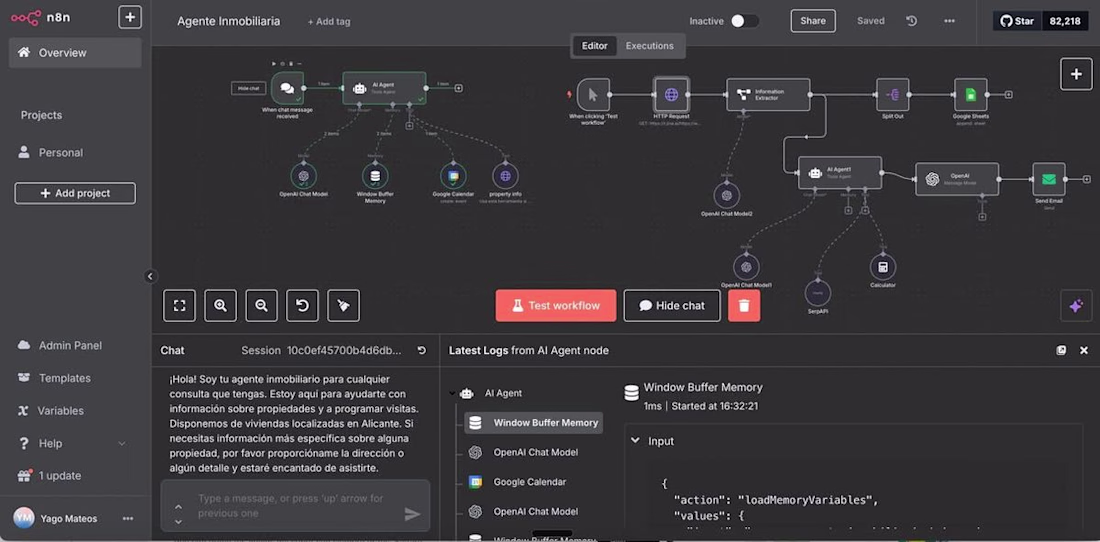Select the SerpAPI node
The height and width of the screenshot is (542, 1100).
click(817, 292)
